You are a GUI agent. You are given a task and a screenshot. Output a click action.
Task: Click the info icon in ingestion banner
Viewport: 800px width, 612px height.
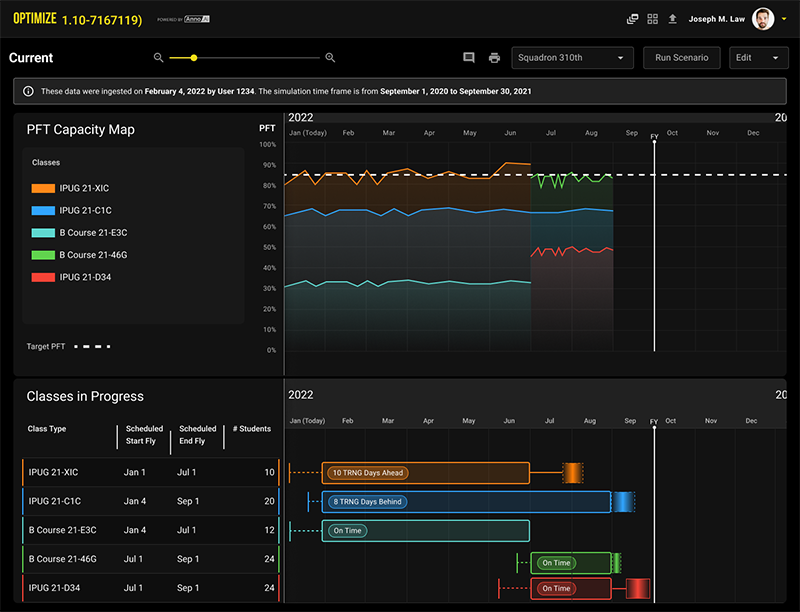[x=27, y=91]
